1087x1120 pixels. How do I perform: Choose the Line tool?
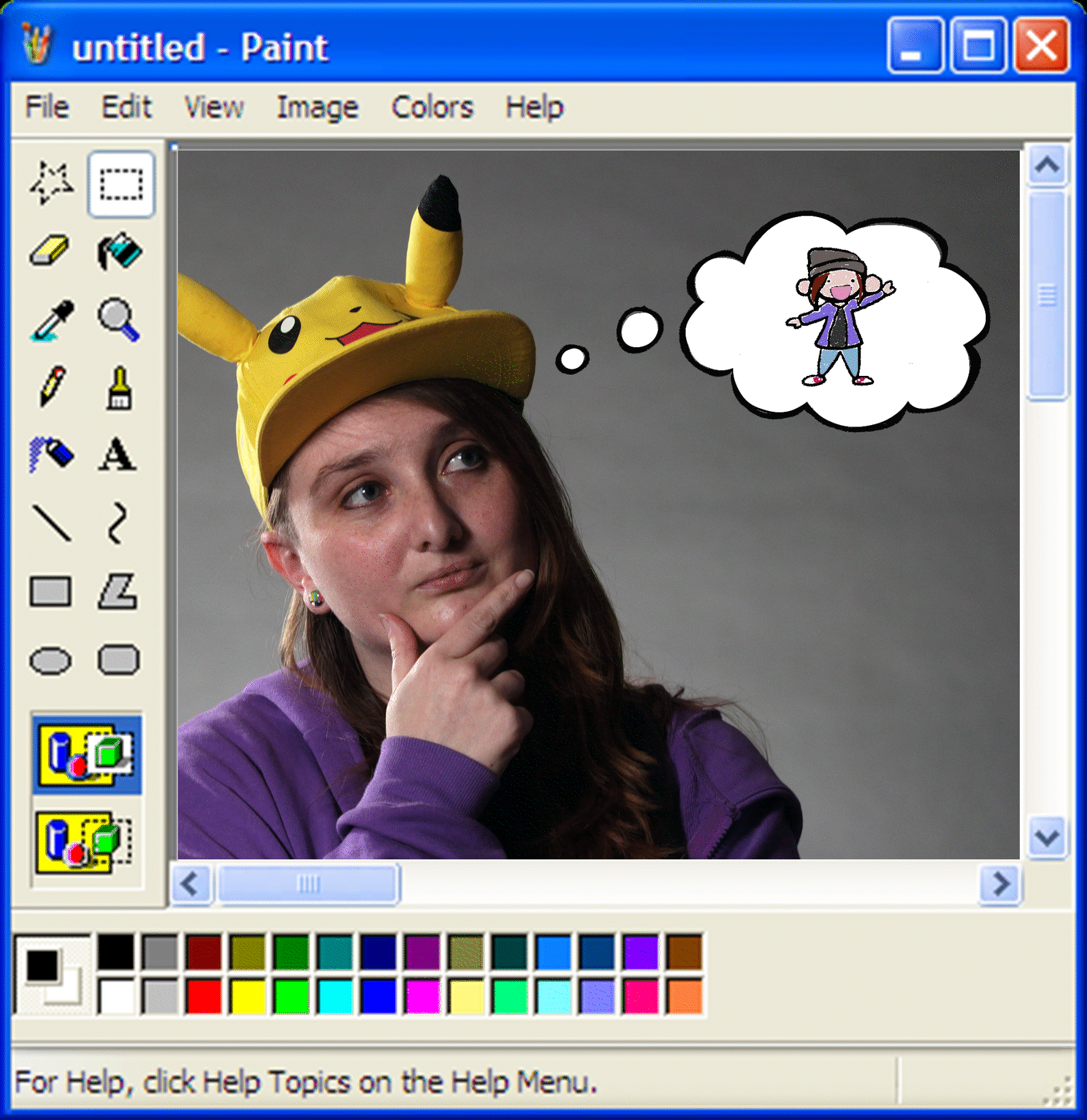[51, 523]
